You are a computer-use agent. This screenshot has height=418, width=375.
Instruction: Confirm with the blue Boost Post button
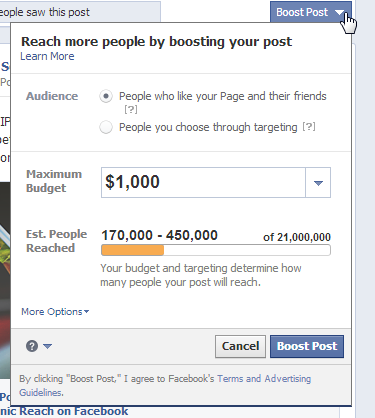pyautogui.click(x=307, y=346)
